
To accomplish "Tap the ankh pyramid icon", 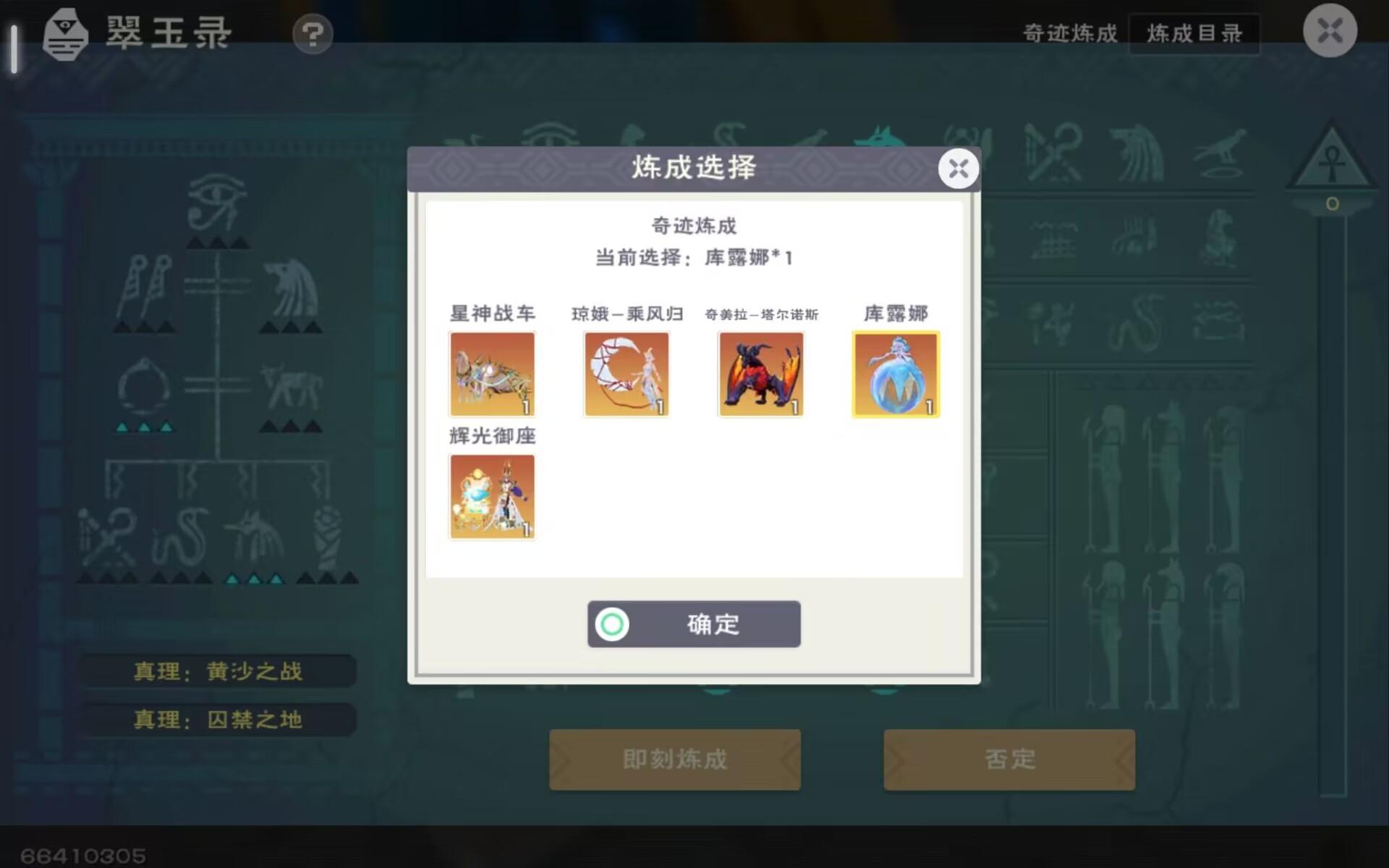I will pos(1331,158).
